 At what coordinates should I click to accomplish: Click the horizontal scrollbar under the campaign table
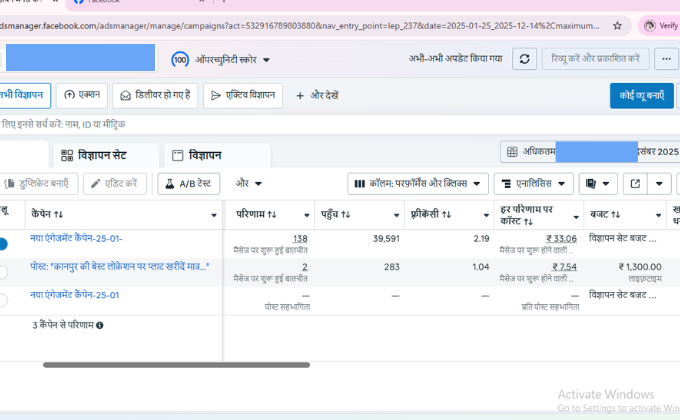pyautogui.click(x=175, y=365)
